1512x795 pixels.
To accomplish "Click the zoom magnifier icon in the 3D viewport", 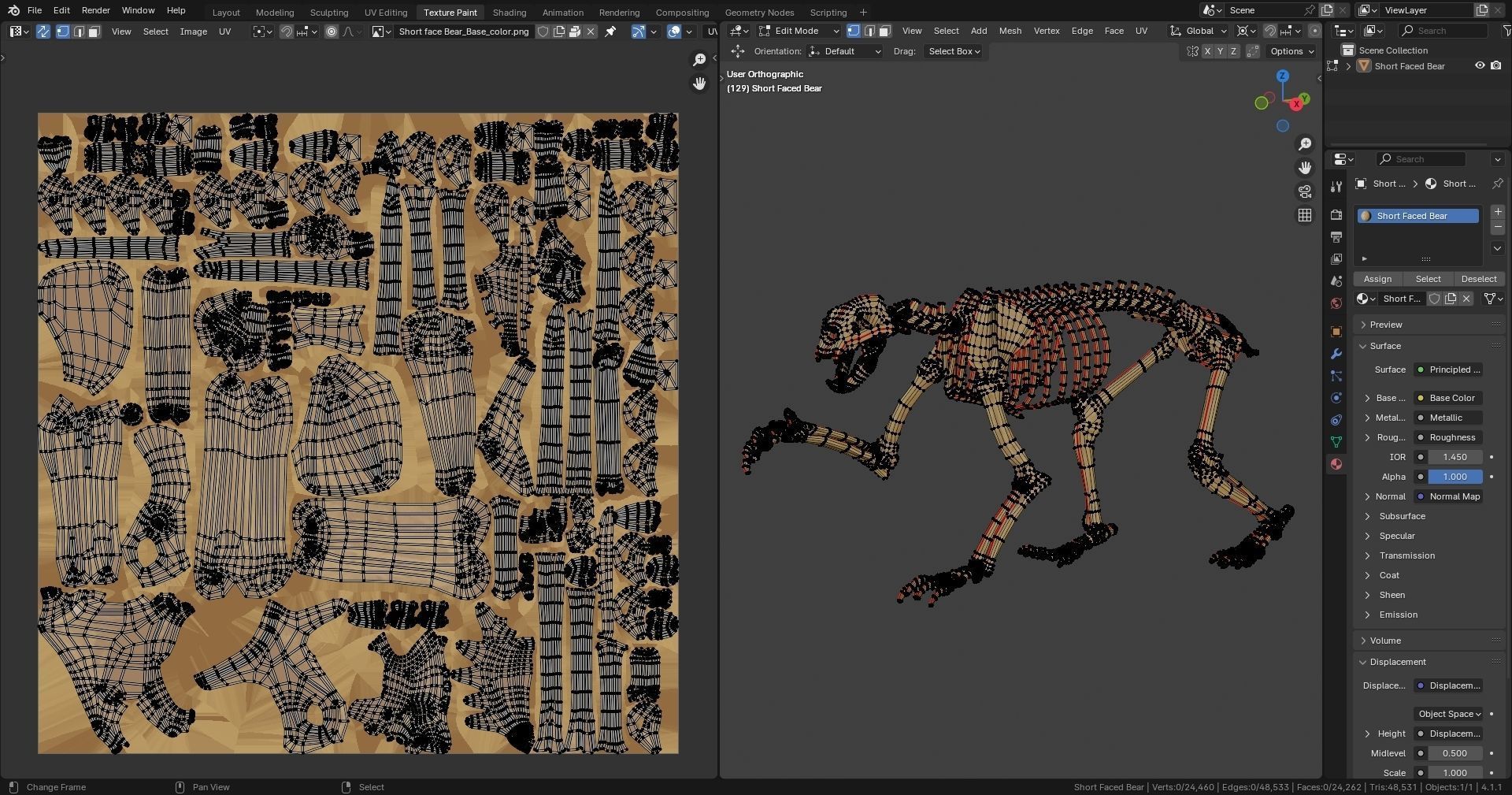I will (1305, 144).
